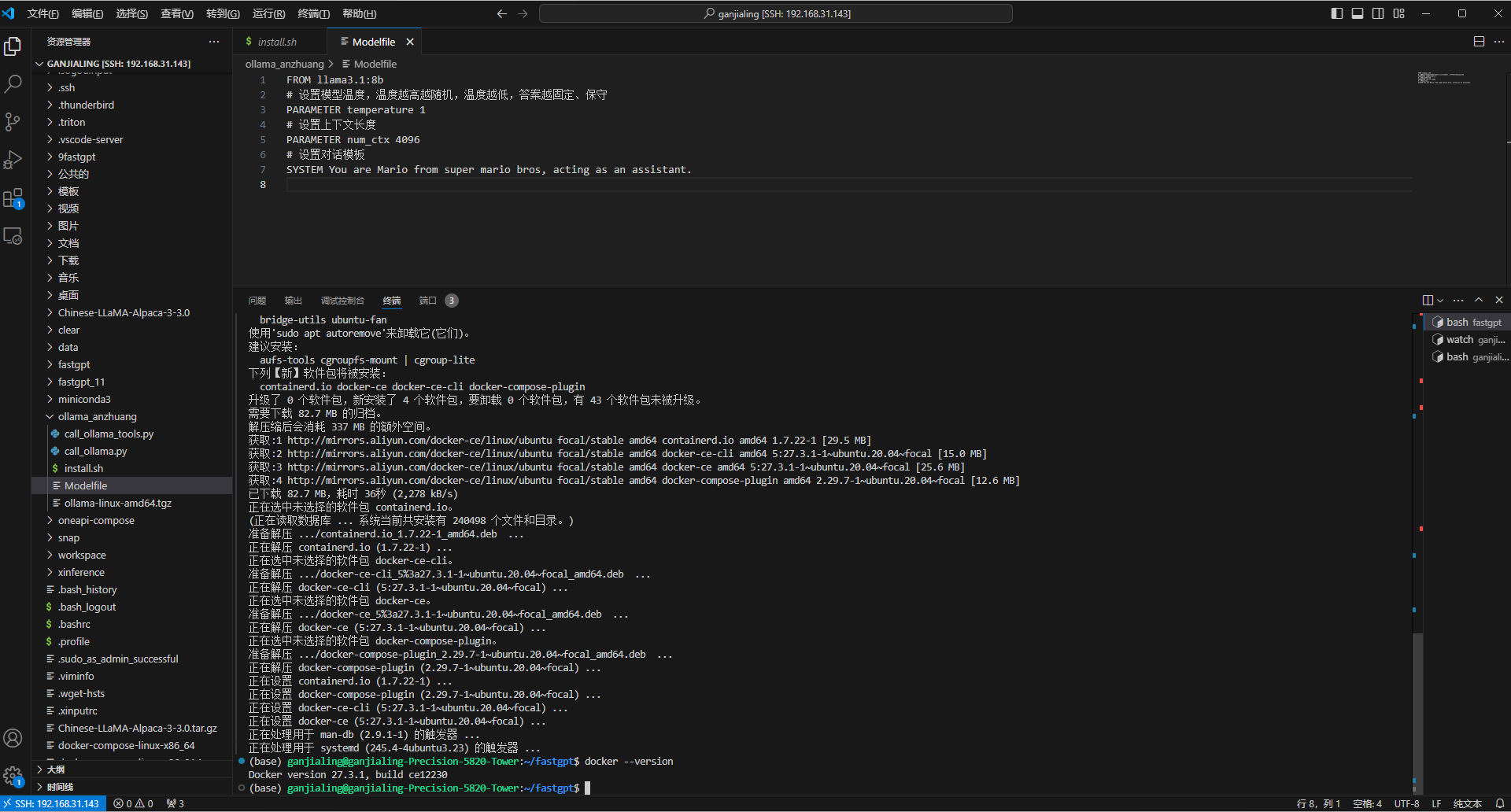Open the Explorer view in activity bar
Image resolution: width=1511 pixels, height=812 pixels.
(x=13, y=46)
